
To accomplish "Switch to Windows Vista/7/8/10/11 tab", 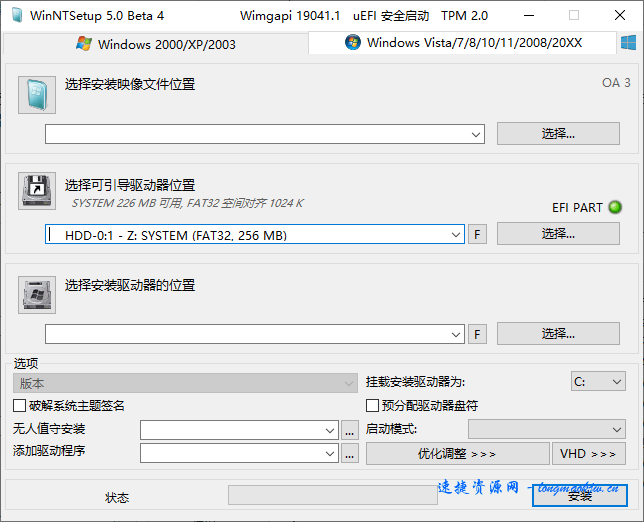I will pyautogui.click(x=462, y=43).
